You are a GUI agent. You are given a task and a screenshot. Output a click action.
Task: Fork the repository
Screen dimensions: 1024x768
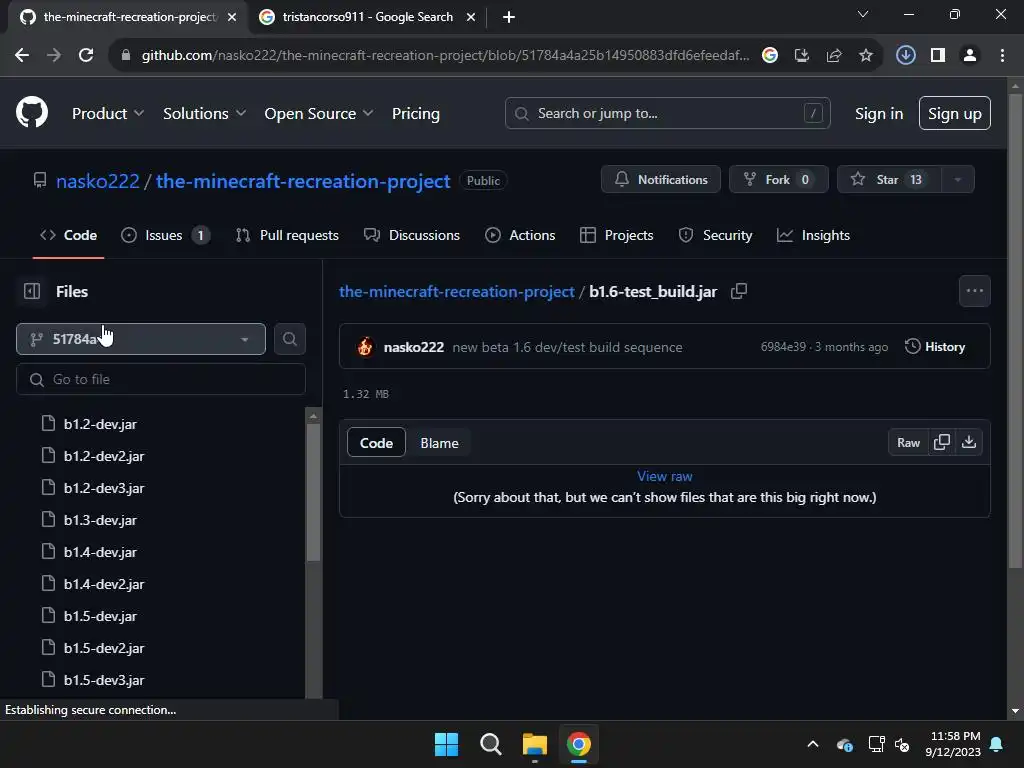coord(778,180)
